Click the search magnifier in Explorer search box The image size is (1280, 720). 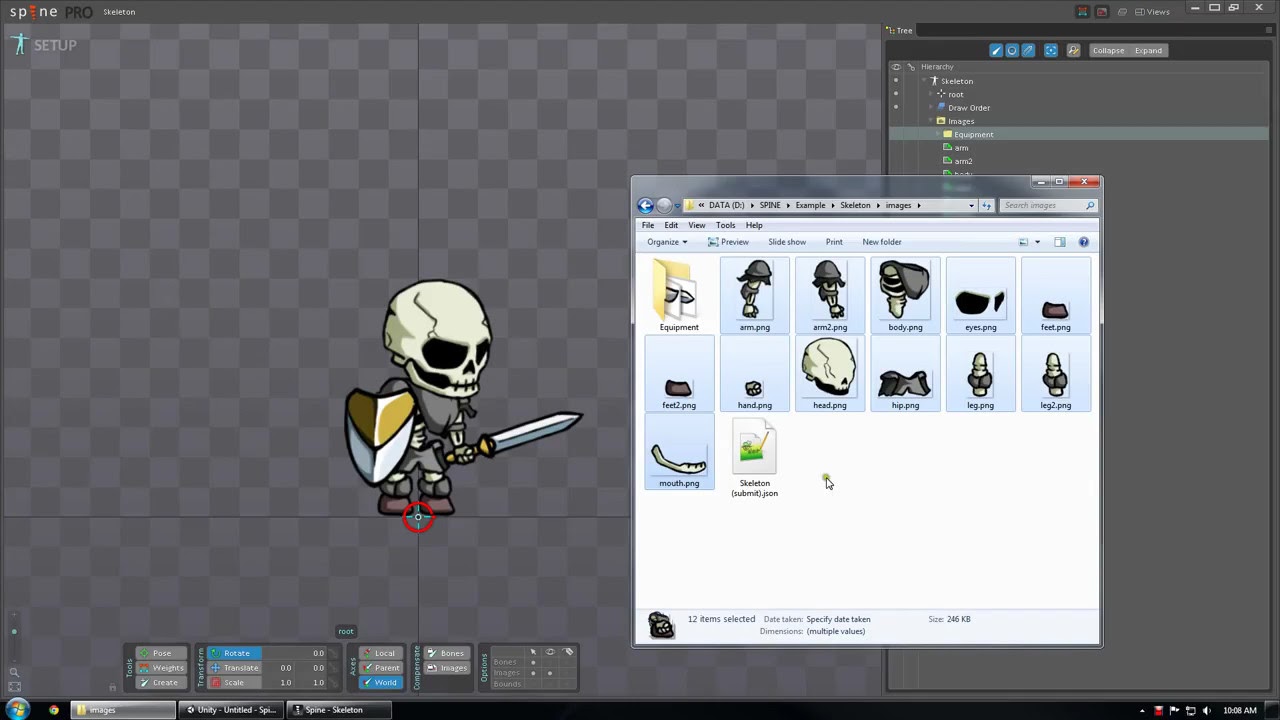coord(1090,205)
